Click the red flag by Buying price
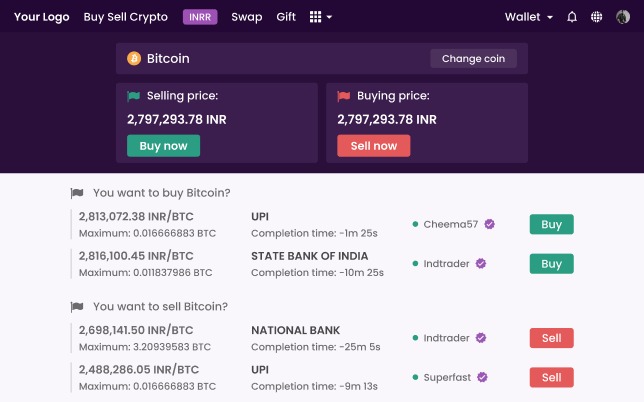 click(x=344, y=97)
